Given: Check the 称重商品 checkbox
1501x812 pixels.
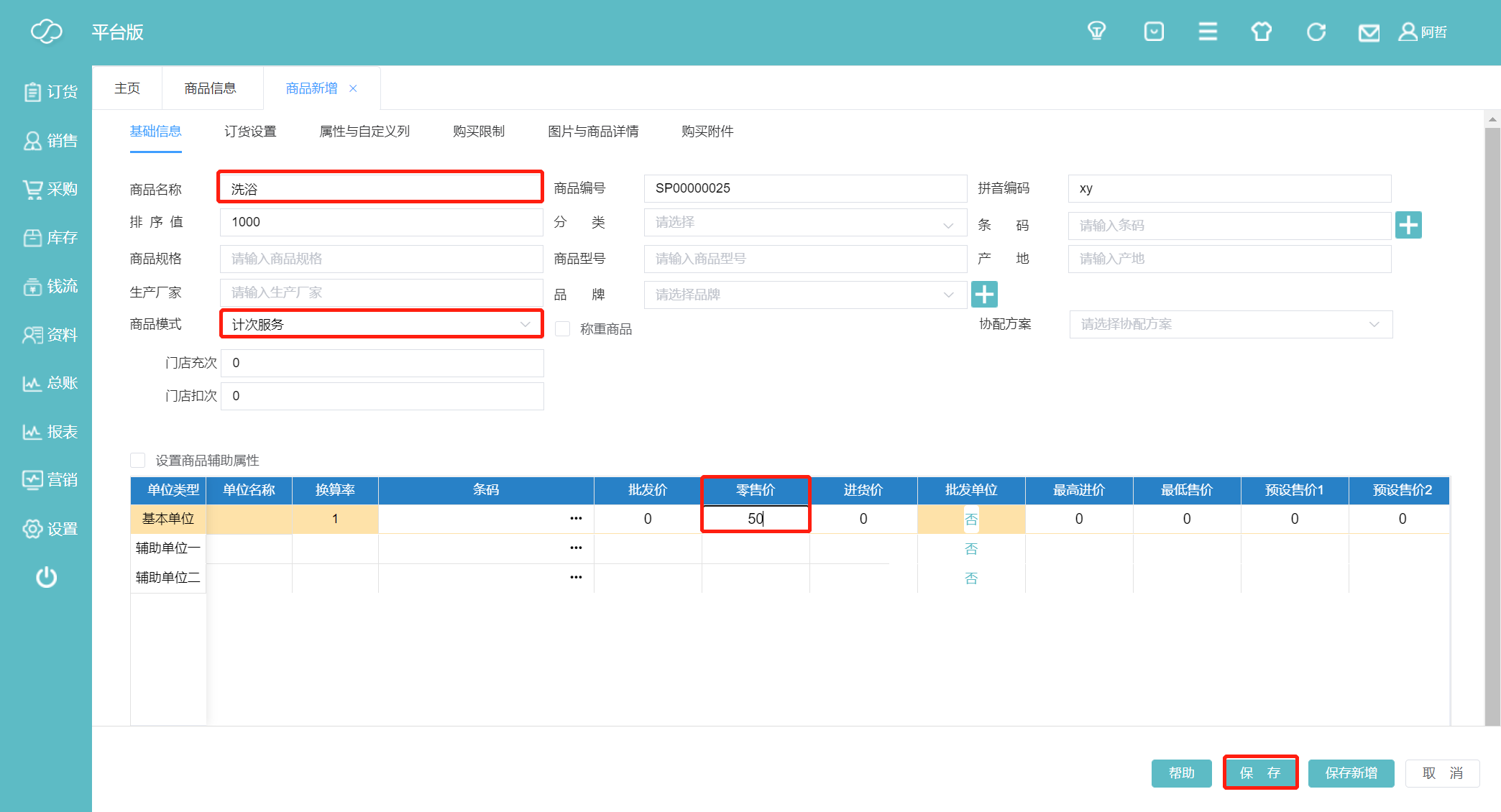Looking at the screenshot, I should (563, 329).
